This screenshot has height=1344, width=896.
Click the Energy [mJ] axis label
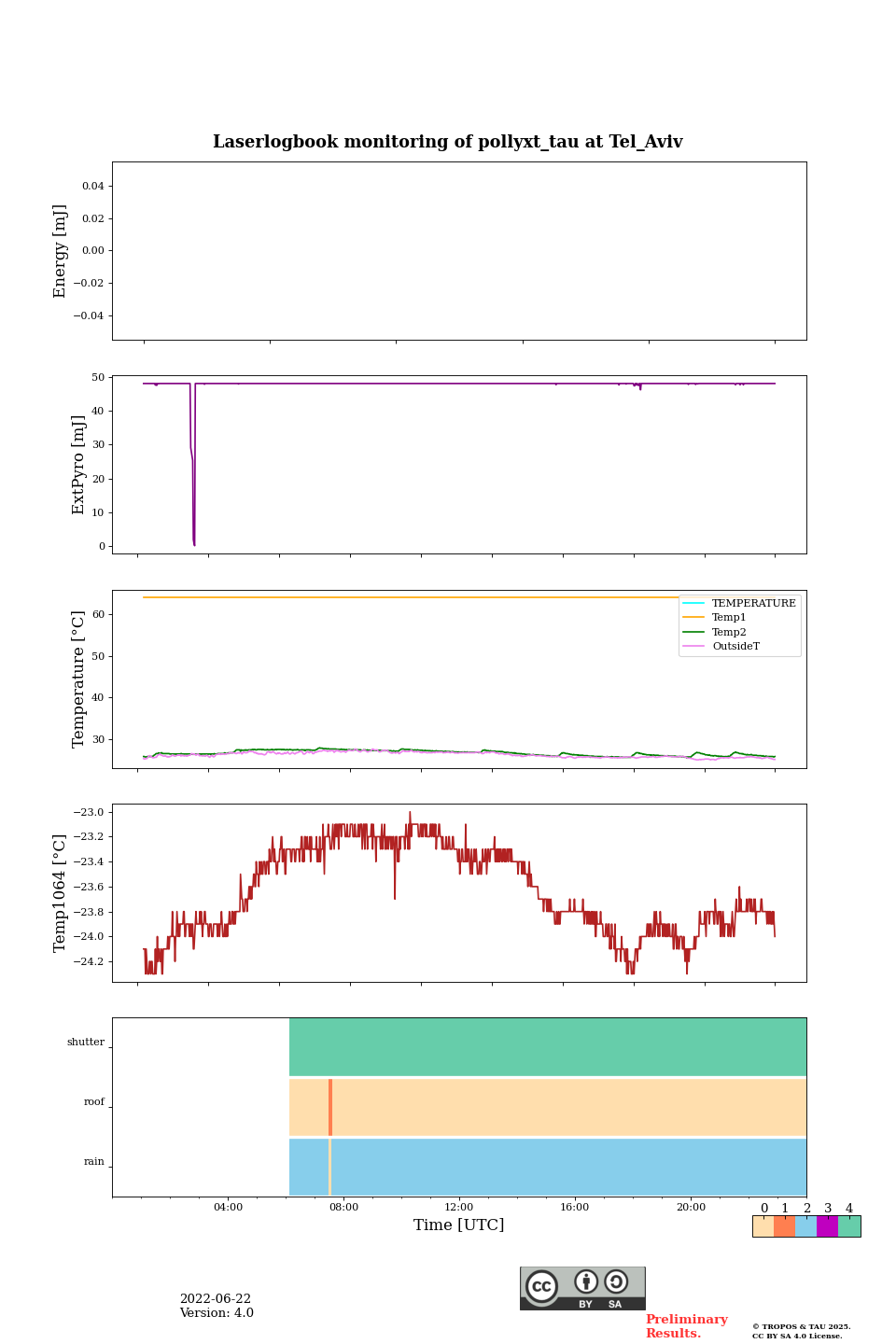point(61,251)
